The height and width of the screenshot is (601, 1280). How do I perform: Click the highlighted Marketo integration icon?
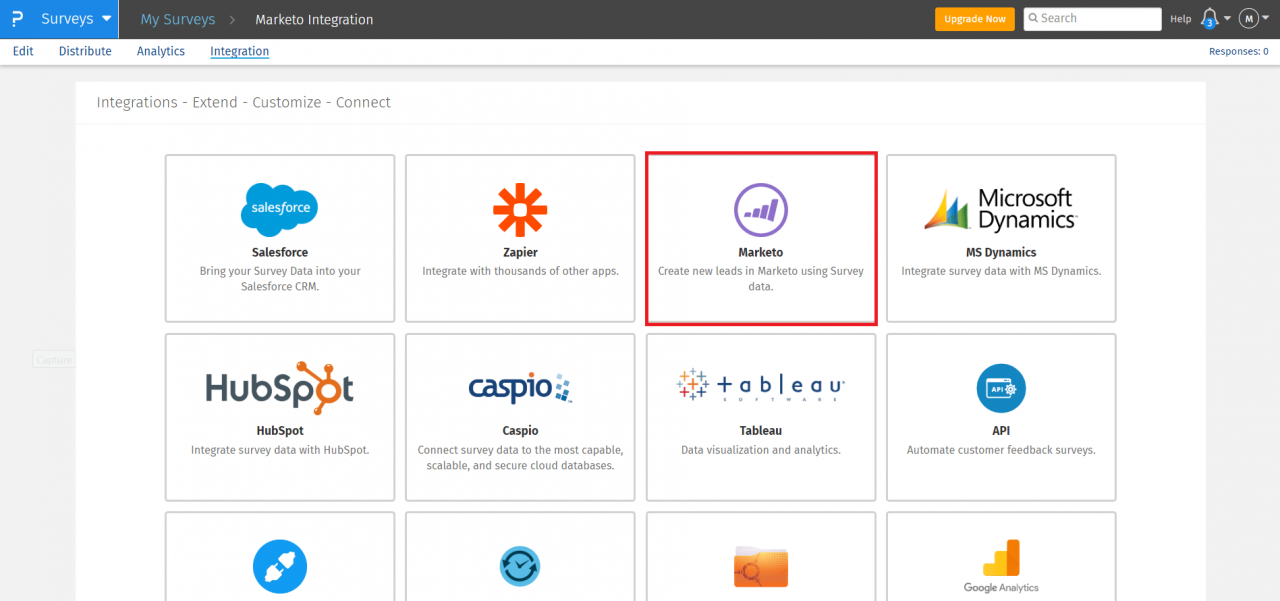coord(760,211)
